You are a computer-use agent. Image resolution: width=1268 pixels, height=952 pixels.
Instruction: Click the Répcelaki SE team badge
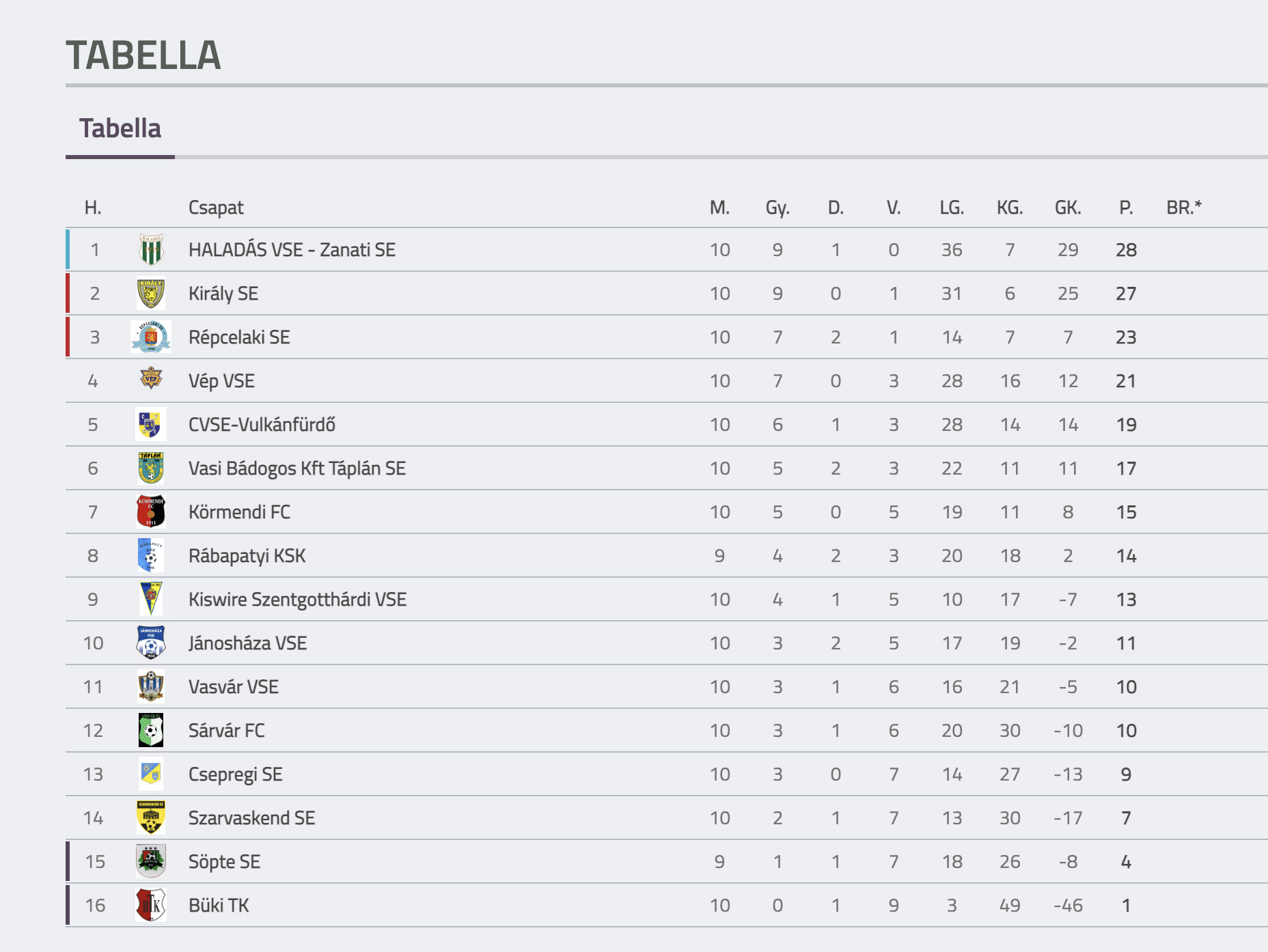coord(151,337)
